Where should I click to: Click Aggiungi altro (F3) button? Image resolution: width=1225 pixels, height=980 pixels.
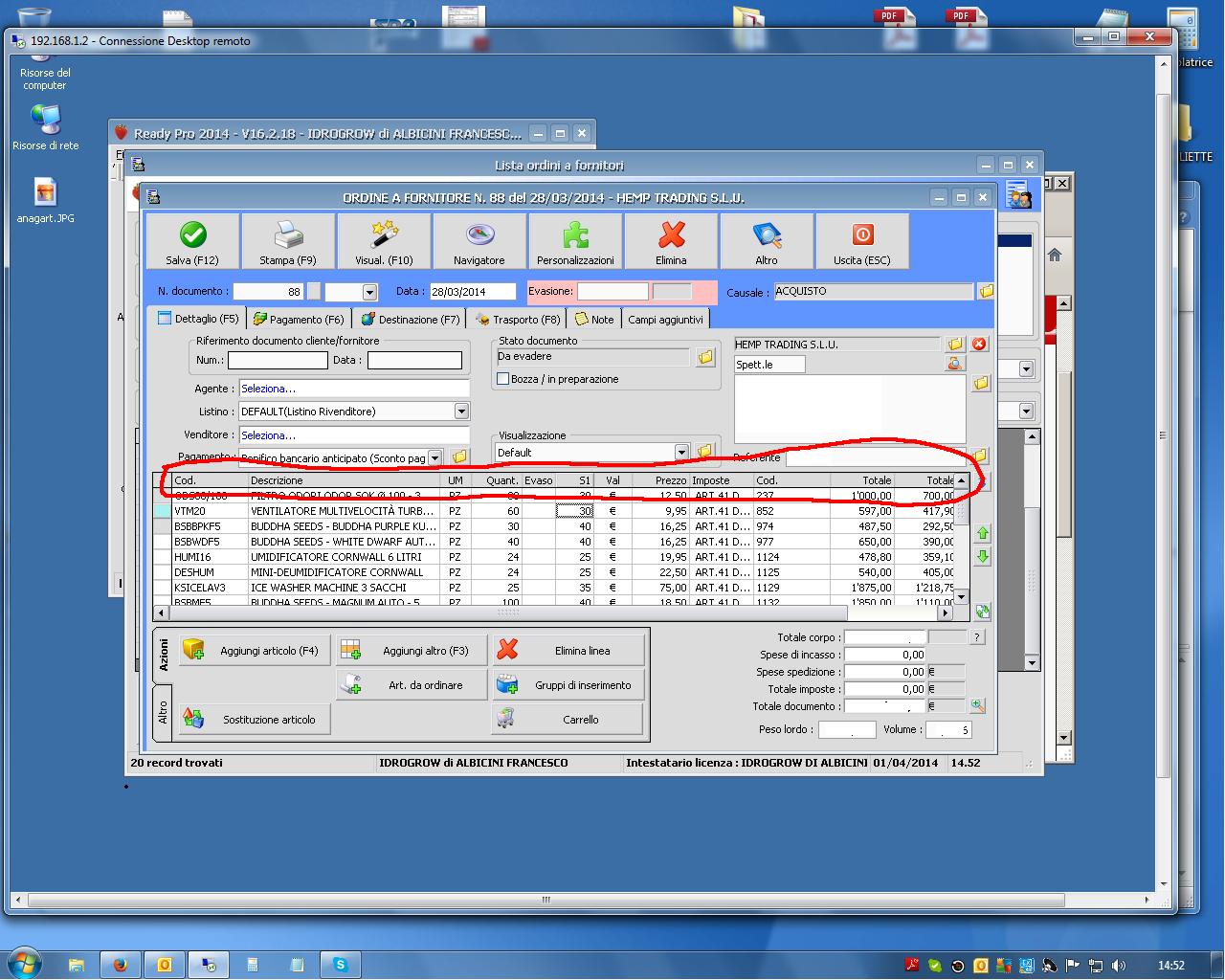pyautogui.click(x=412, y=651)
